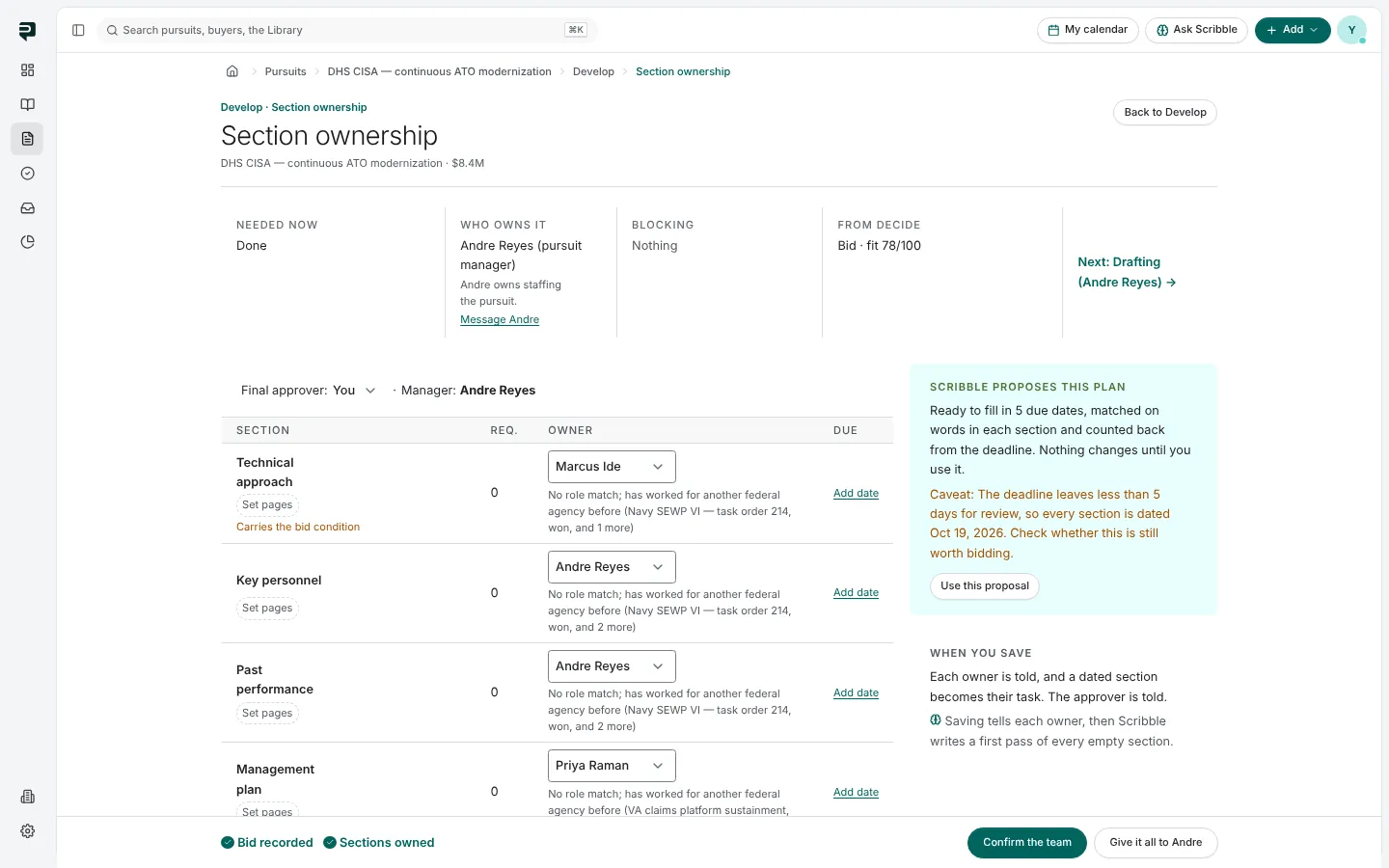Set pages for Past performance
The image size is (1389, 868).
click(x=267, y=713)
